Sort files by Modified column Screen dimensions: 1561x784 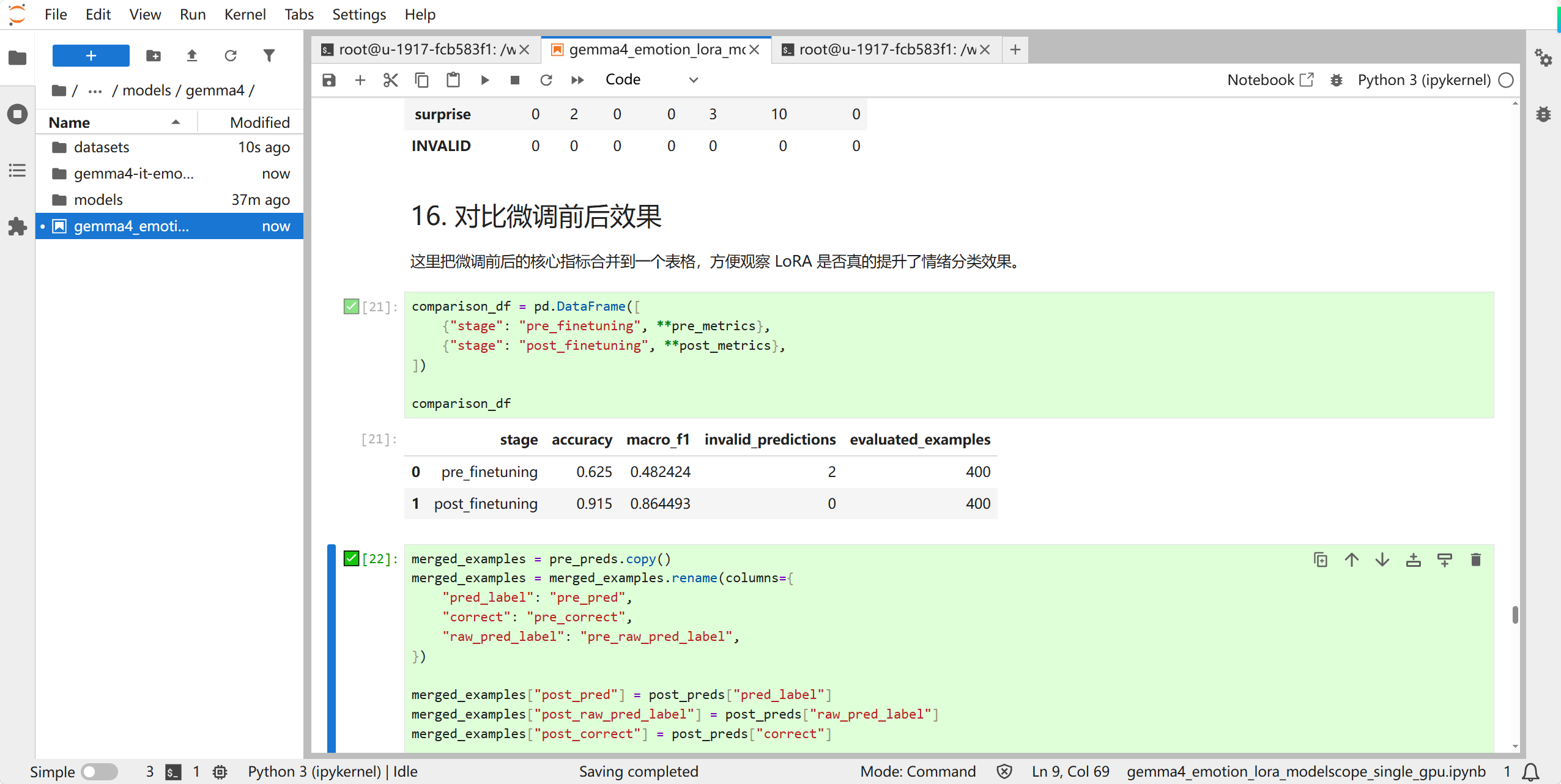pyautogui.click(x=251, y=122)
